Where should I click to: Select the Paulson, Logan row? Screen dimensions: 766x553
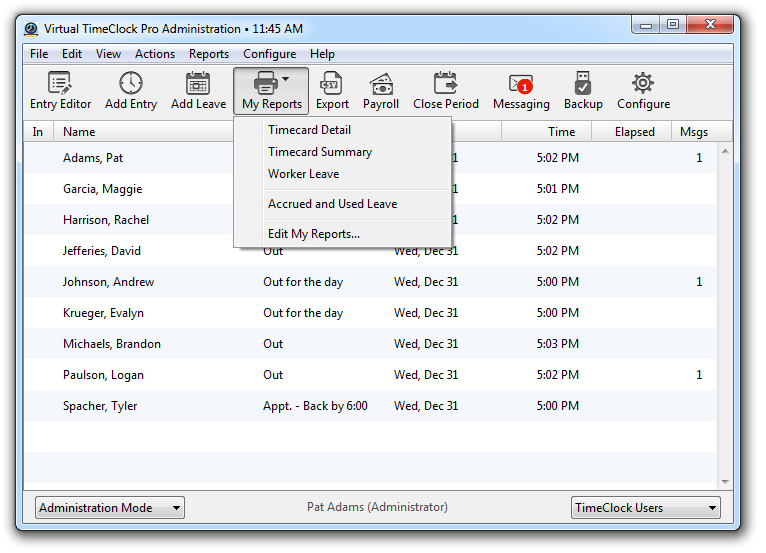point(370,375)
